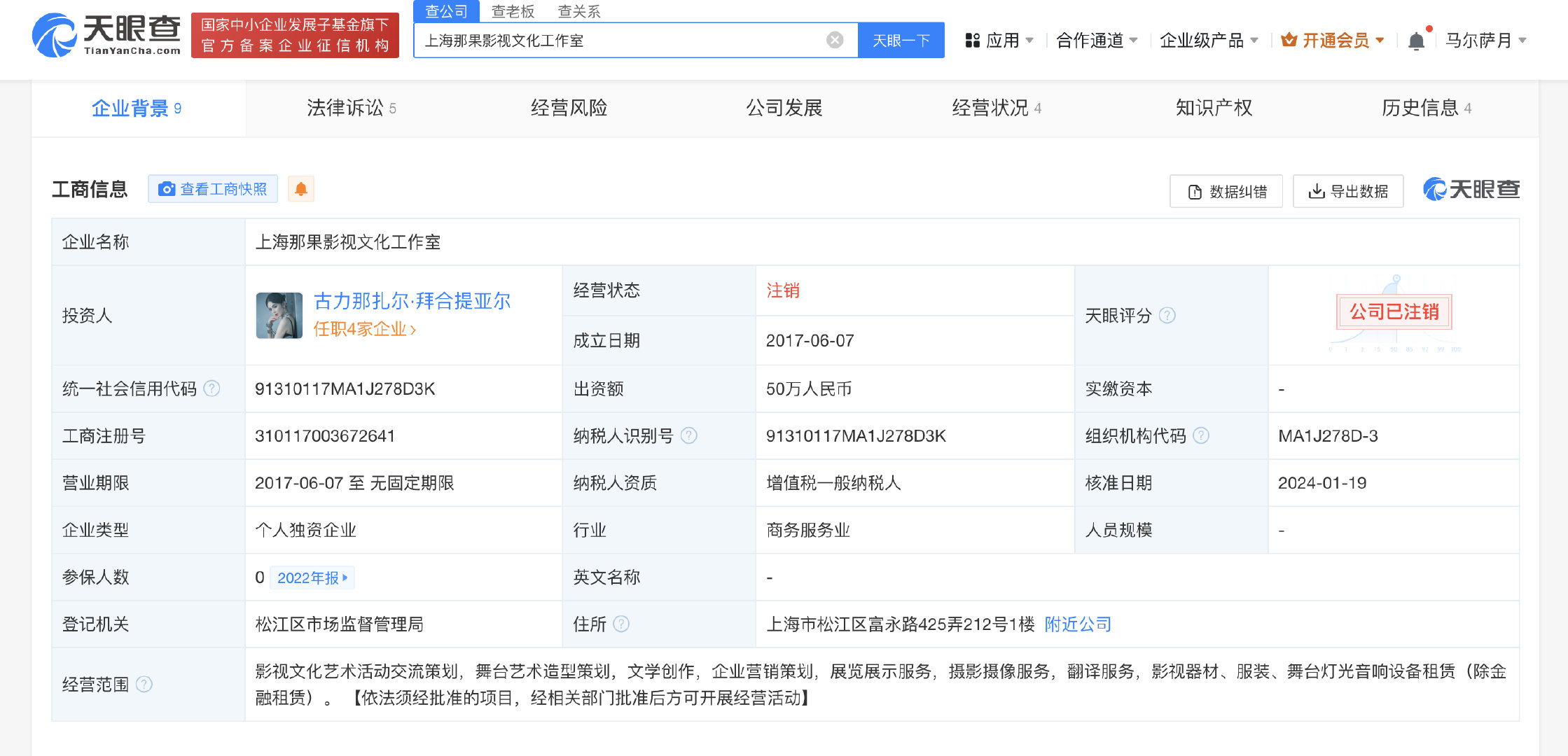Viewport: 1568px width, 756px height.
Task: Click organization code MA1J278D-3
Action: coord(1328,435)
